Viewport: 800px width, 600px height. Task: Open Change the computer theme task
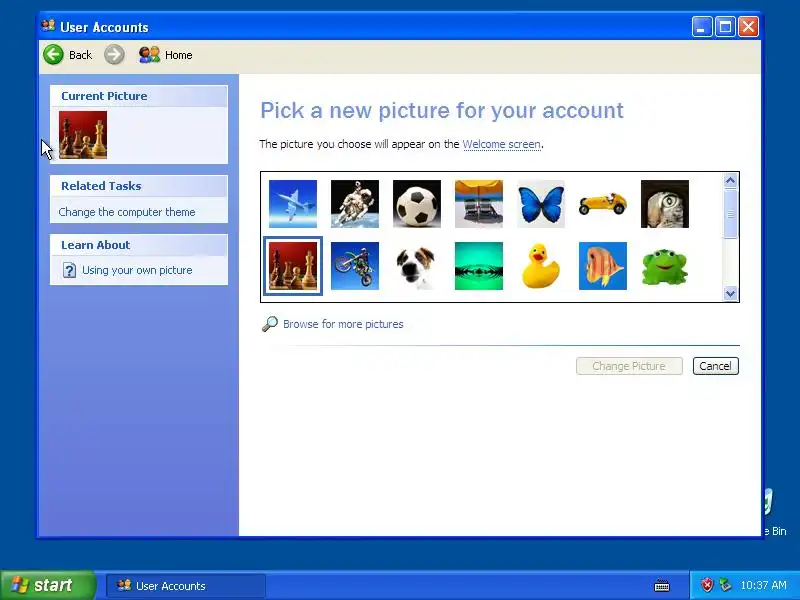(x=127, y=212)
